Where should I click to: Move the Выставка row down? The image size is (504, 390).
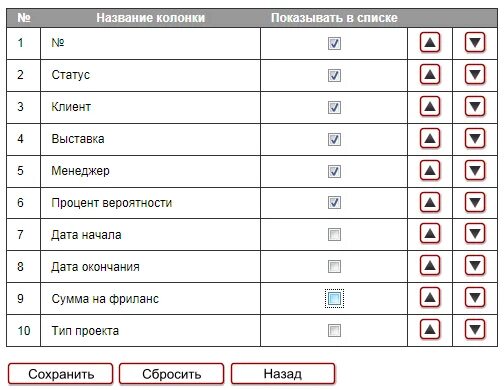475,138
